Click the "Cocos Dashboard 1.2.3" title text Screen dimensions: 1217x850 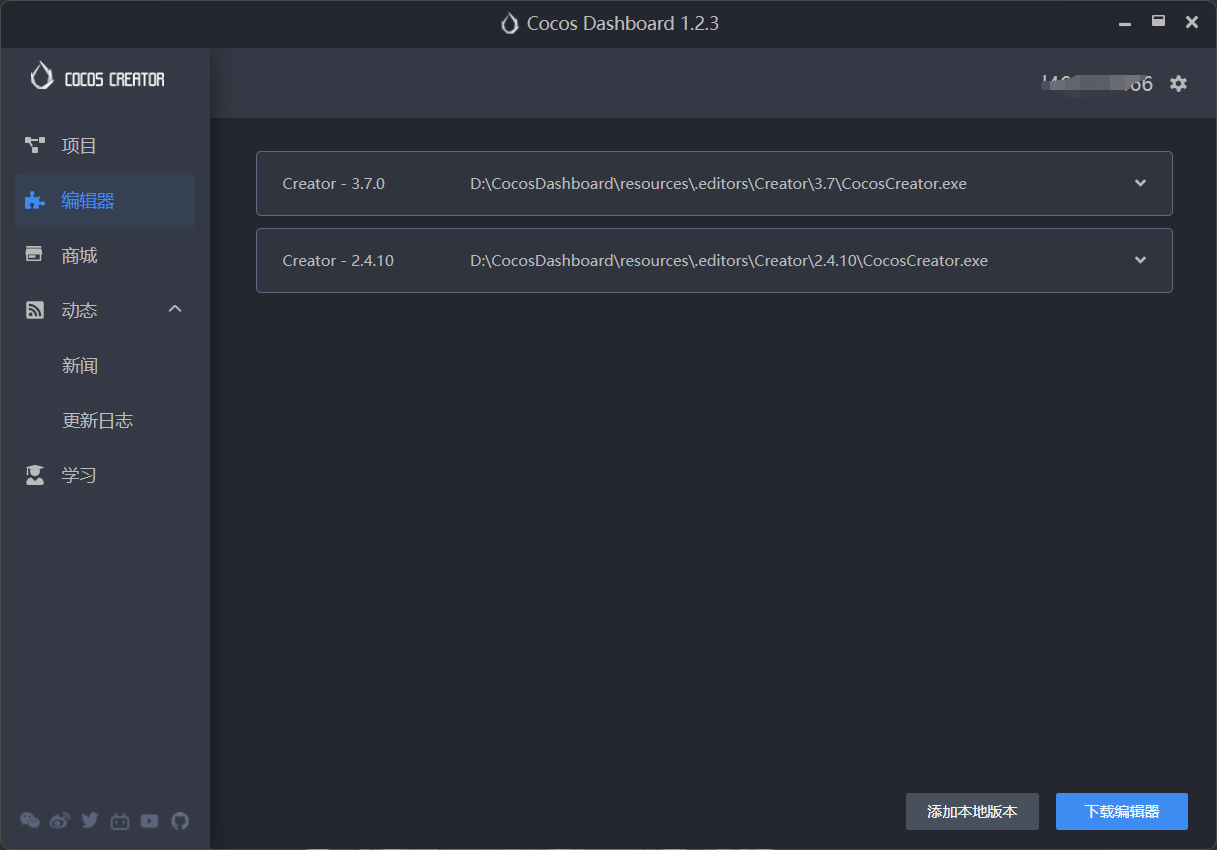pos(623,24)
